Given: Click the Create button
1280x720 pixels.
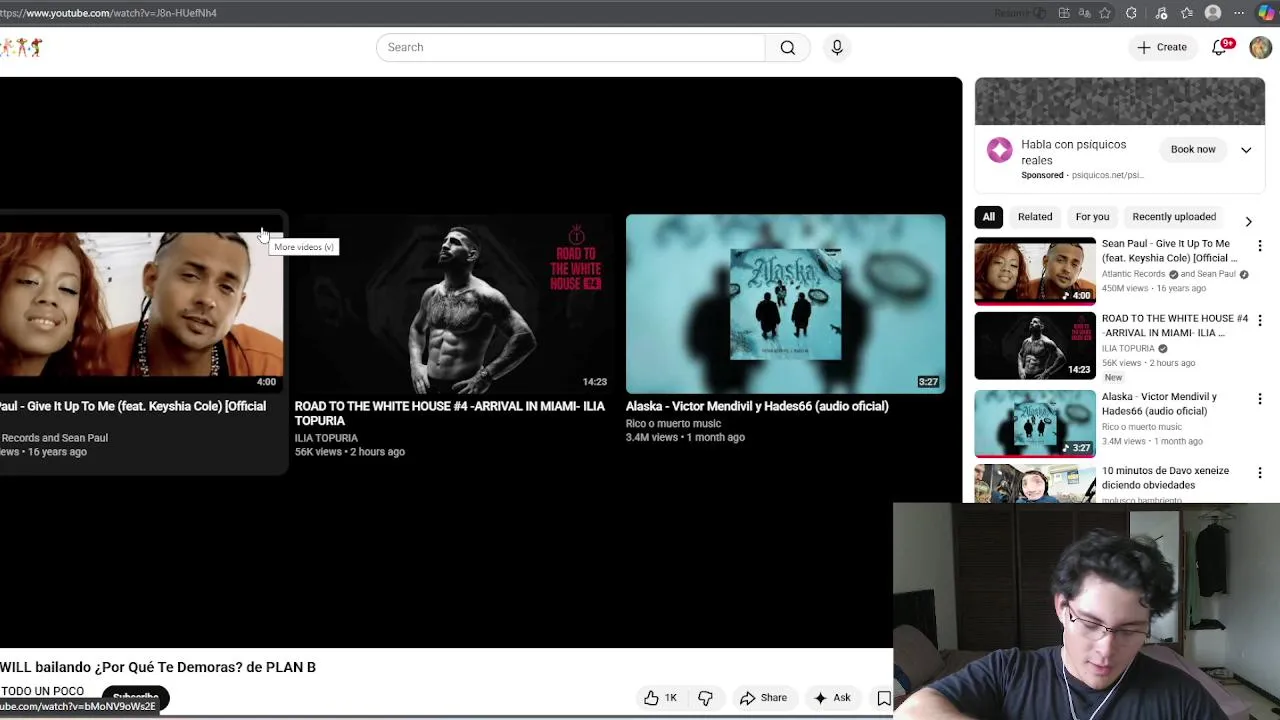Looking at the screenshot, I should pyautogui.click(x=1161, y=47).
